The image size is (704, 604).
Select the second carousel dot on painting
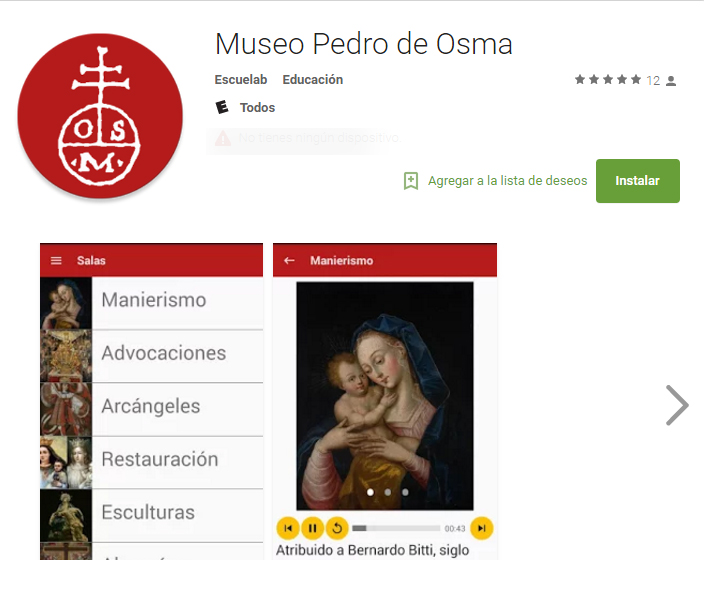click(x=387, y=492)
